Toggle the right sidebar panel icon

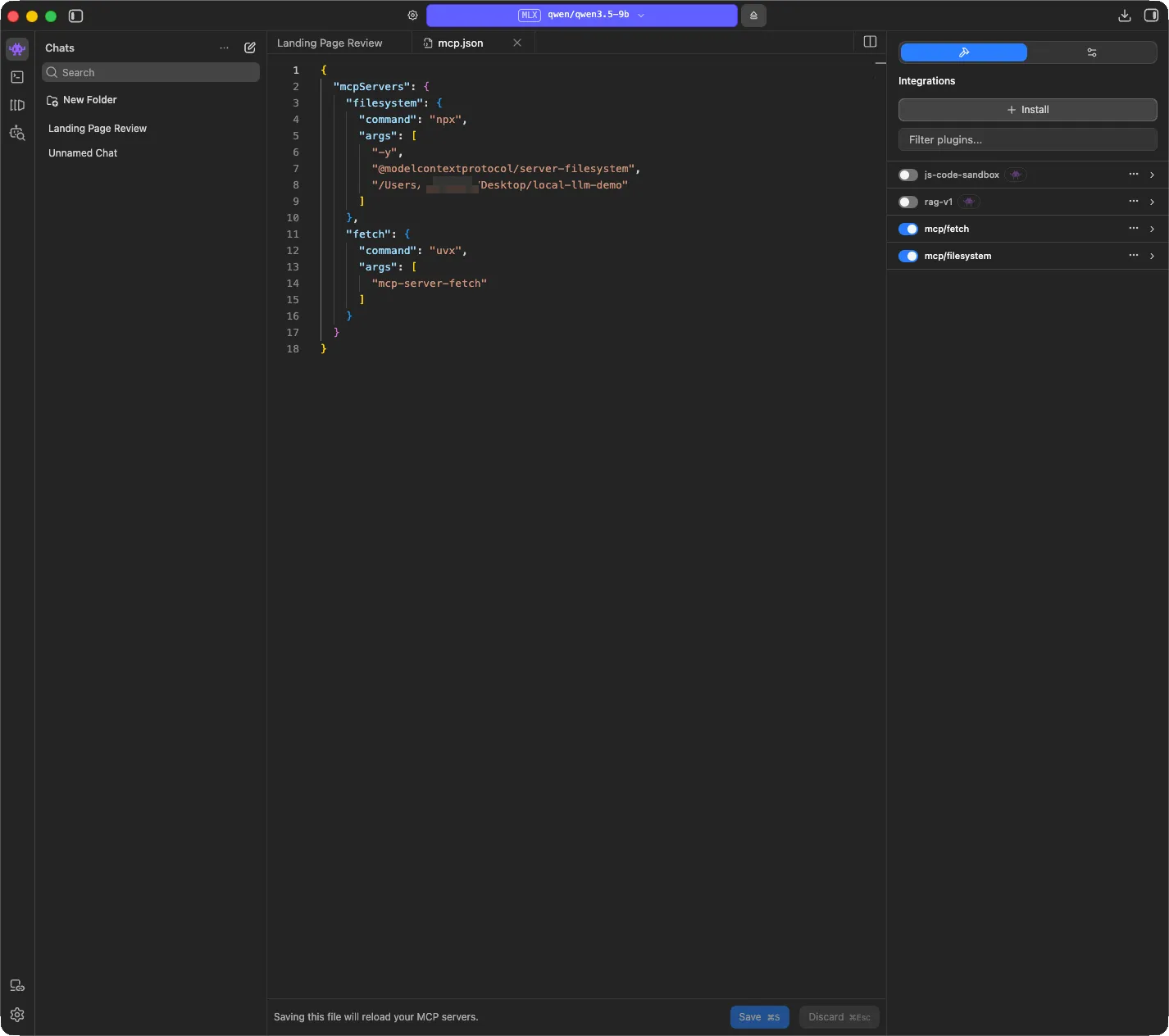coord(1151,16)
